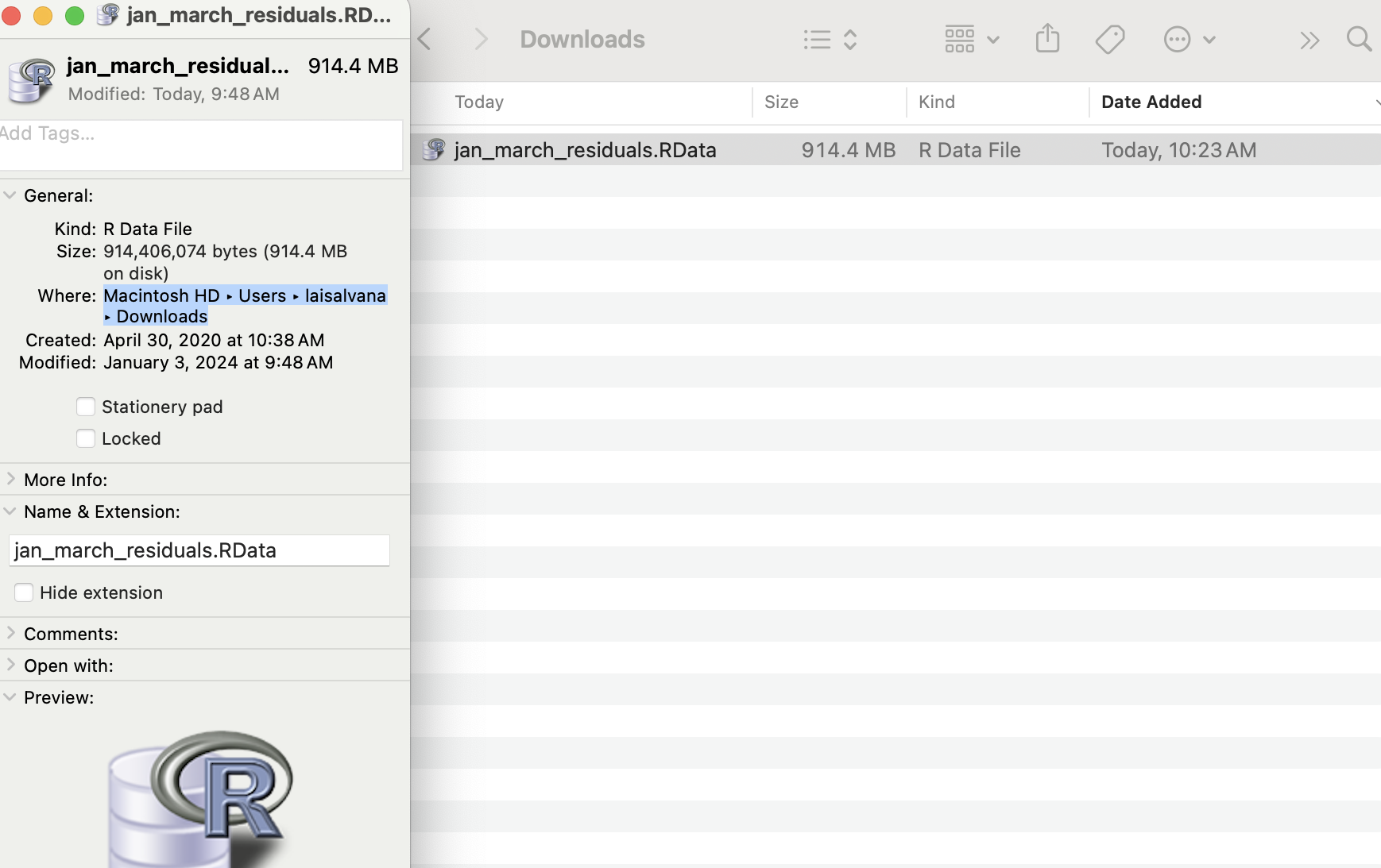Minimize the Info window yellow button
This screenshot has width=1381, height=868.
coord(43,15)
